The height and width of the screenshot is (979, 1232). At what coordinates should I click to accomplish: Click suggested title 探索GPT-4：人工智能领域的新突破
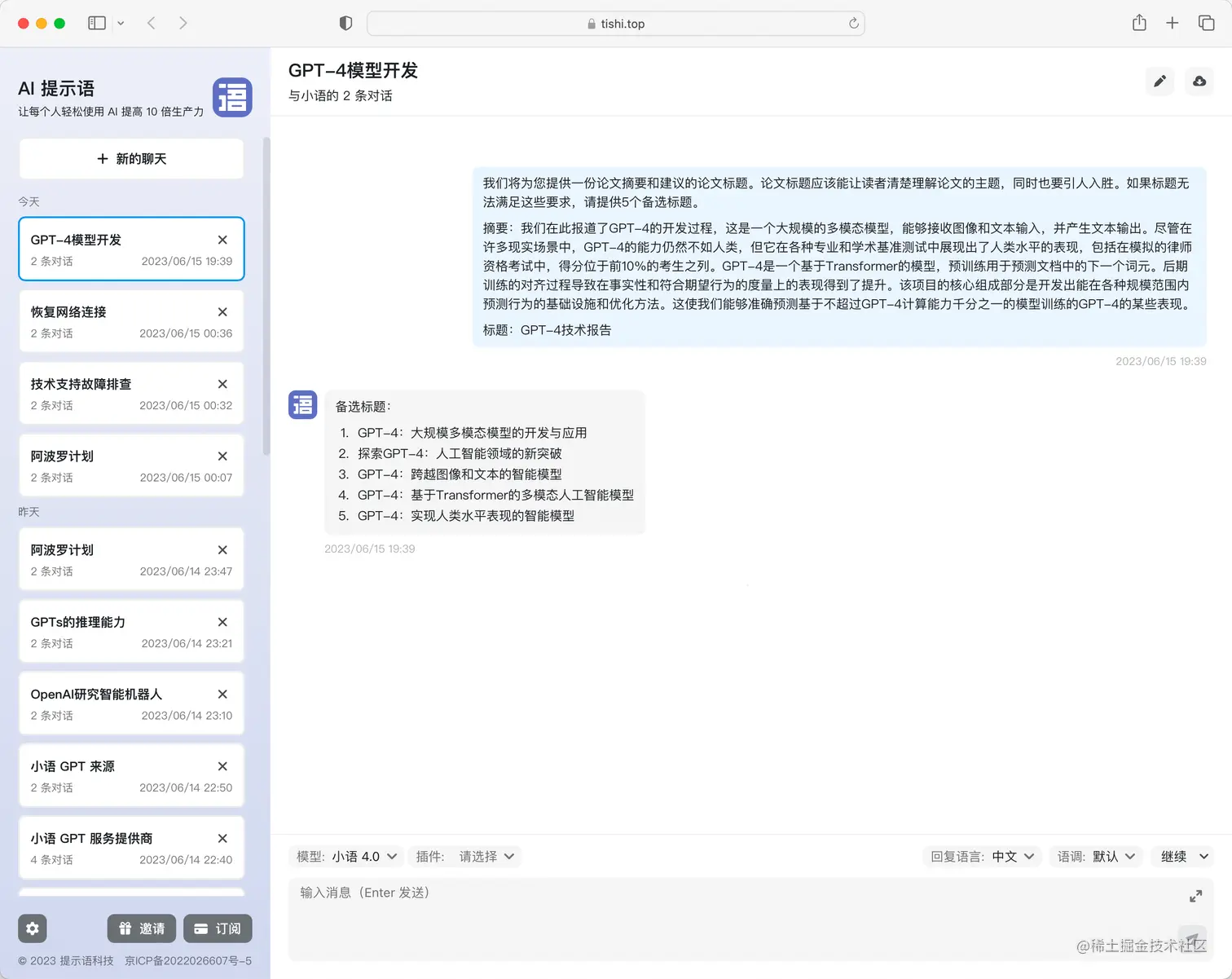(460, 453)
